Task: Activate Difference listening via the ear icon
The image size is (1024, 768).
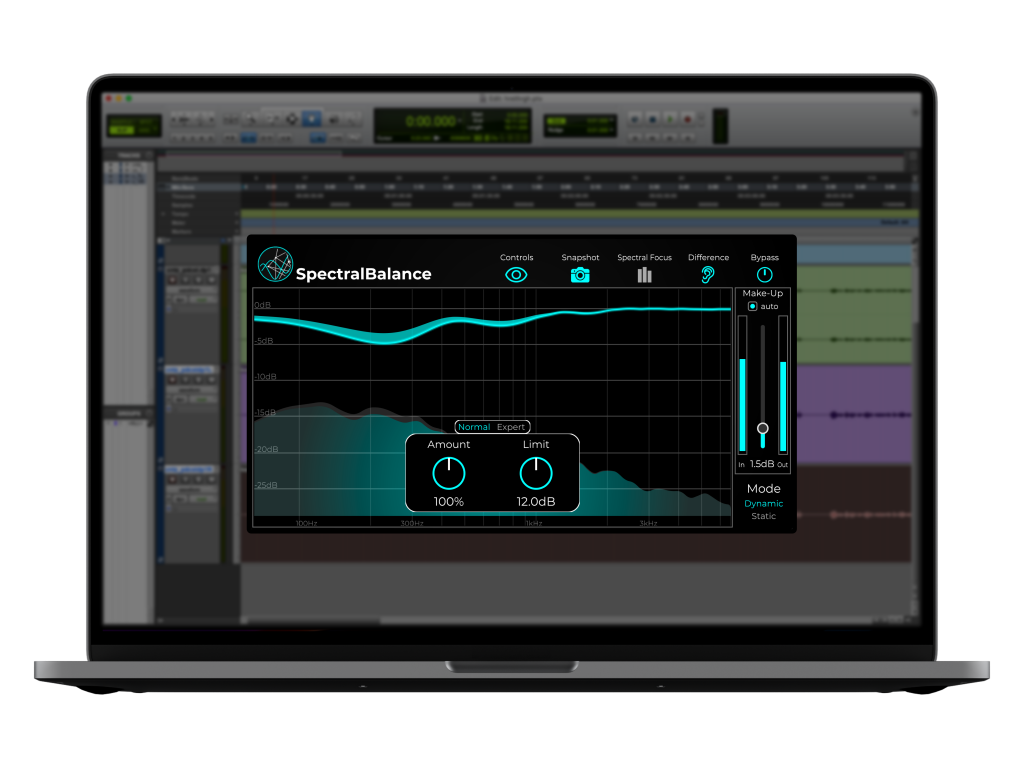Action: tap(708, 273)
